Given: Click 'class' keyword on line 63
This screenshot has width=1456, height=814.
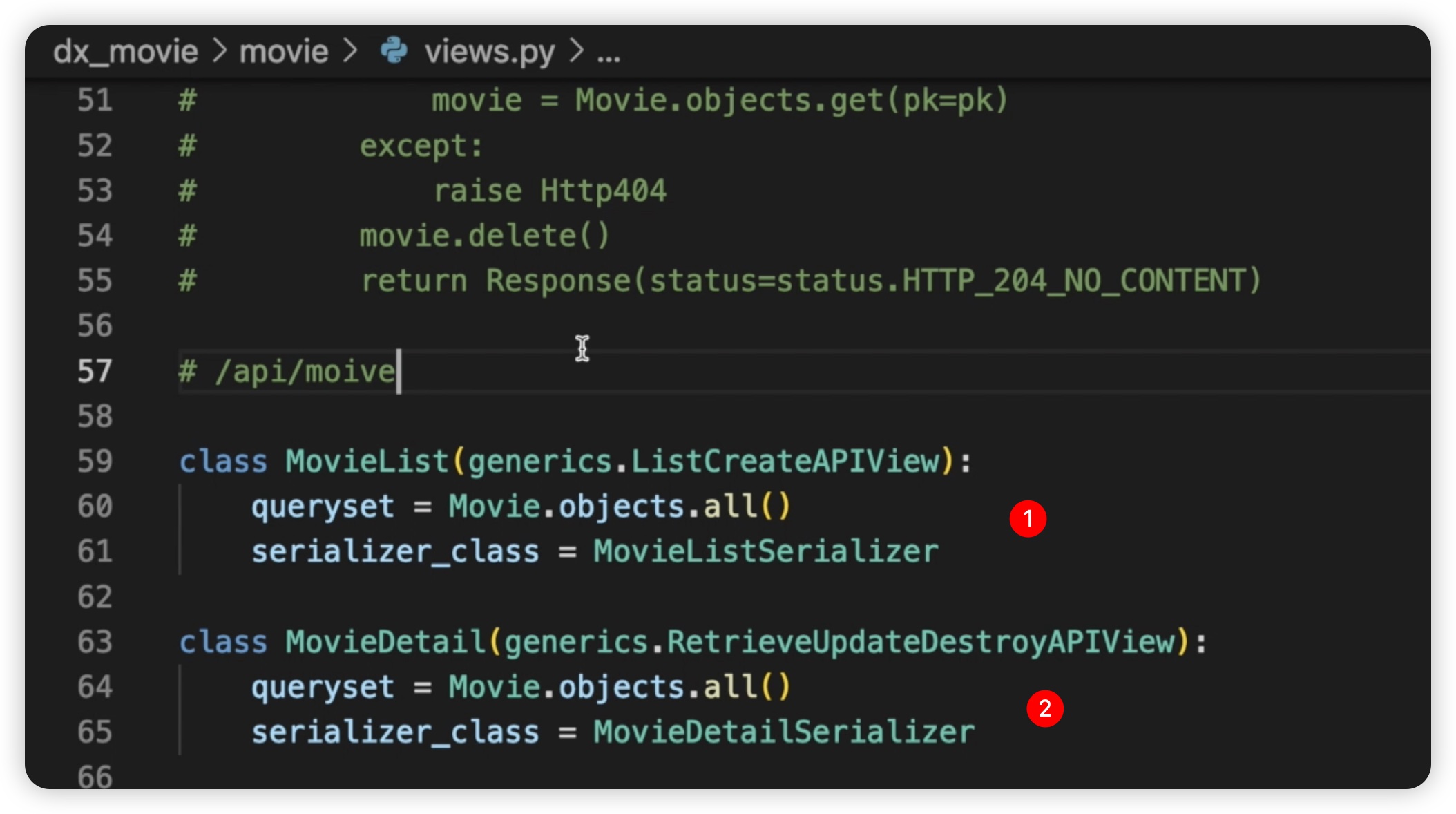Looking at the screenshot, I should tap(223, 642).
